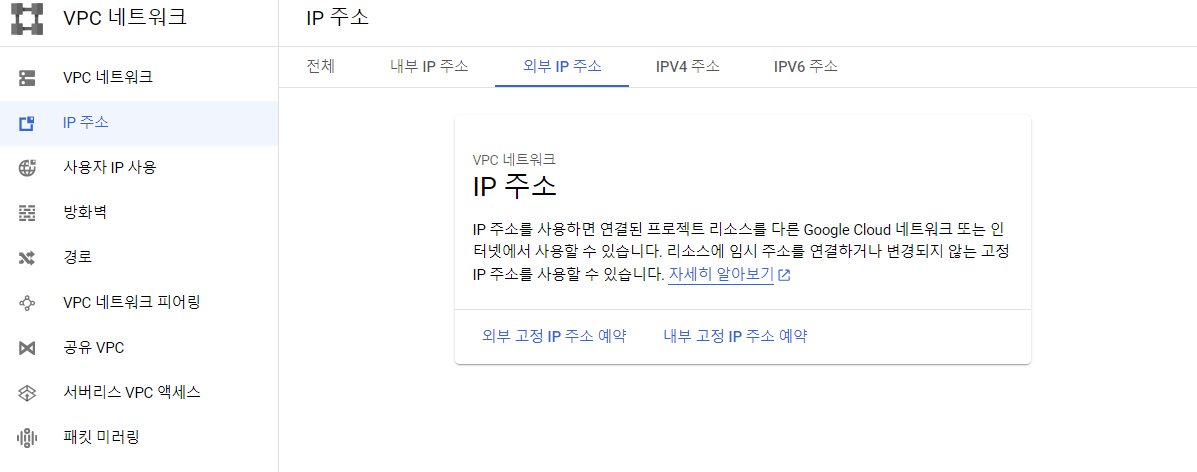Go to 공유 VPC in the sidebar
The image size is (1197, 472).
[139, 348]
